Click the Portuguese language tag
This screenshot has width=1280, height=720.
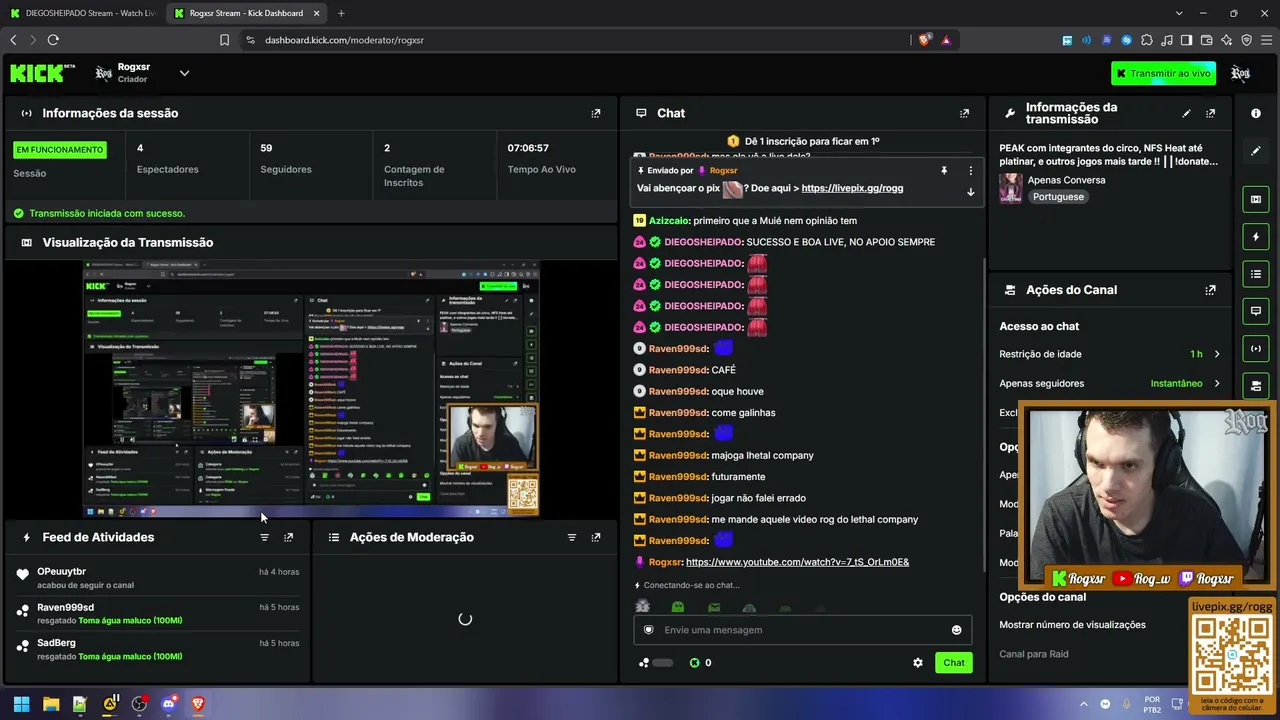[x=1058, y=197]
